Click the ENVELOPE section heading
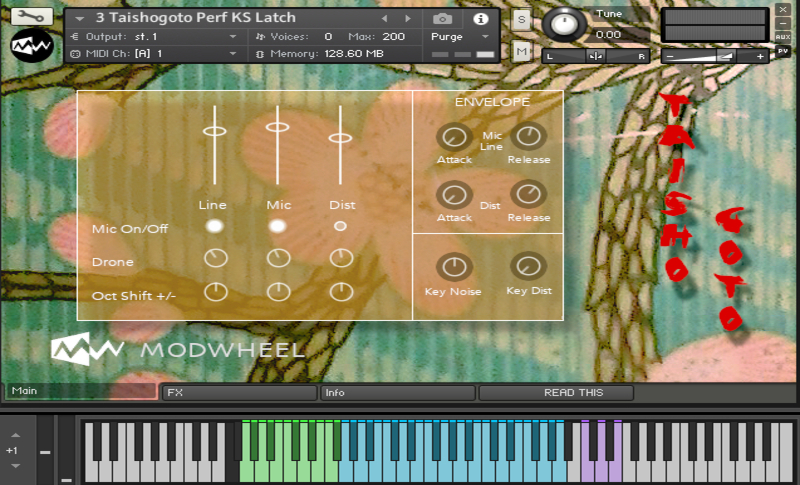The width and height of the screenshot is (800, 485). pyautogui.click(x=492, y=102)
